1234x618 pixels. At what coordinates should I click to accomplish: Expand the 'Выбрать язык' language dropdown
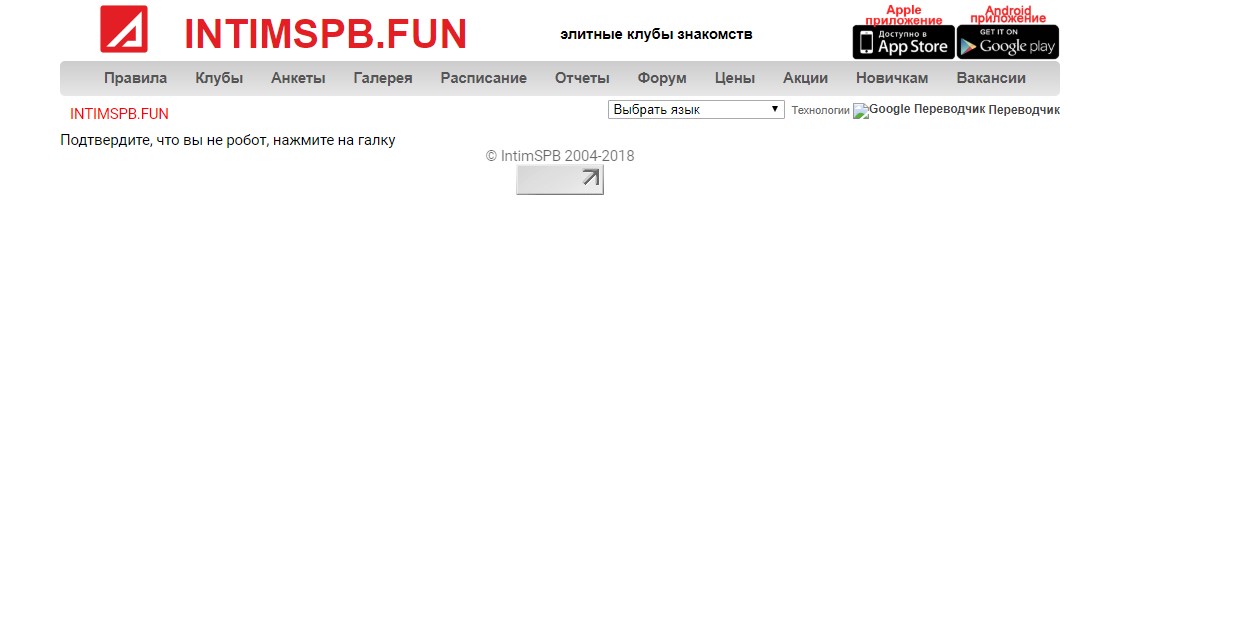click(696, 110)
